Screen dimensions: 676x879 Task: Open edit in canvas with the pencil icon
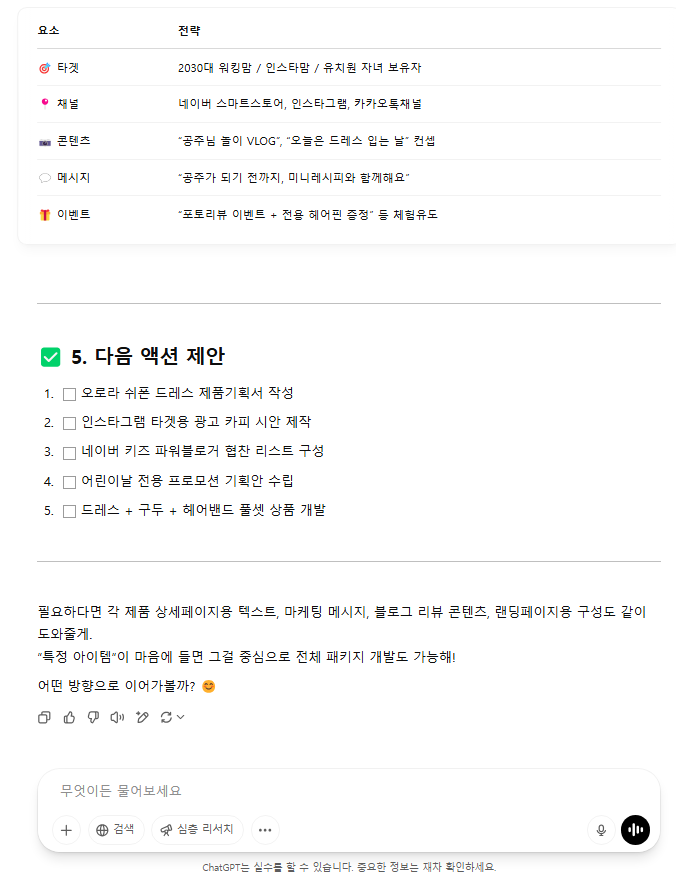click(x=142, y=717)
